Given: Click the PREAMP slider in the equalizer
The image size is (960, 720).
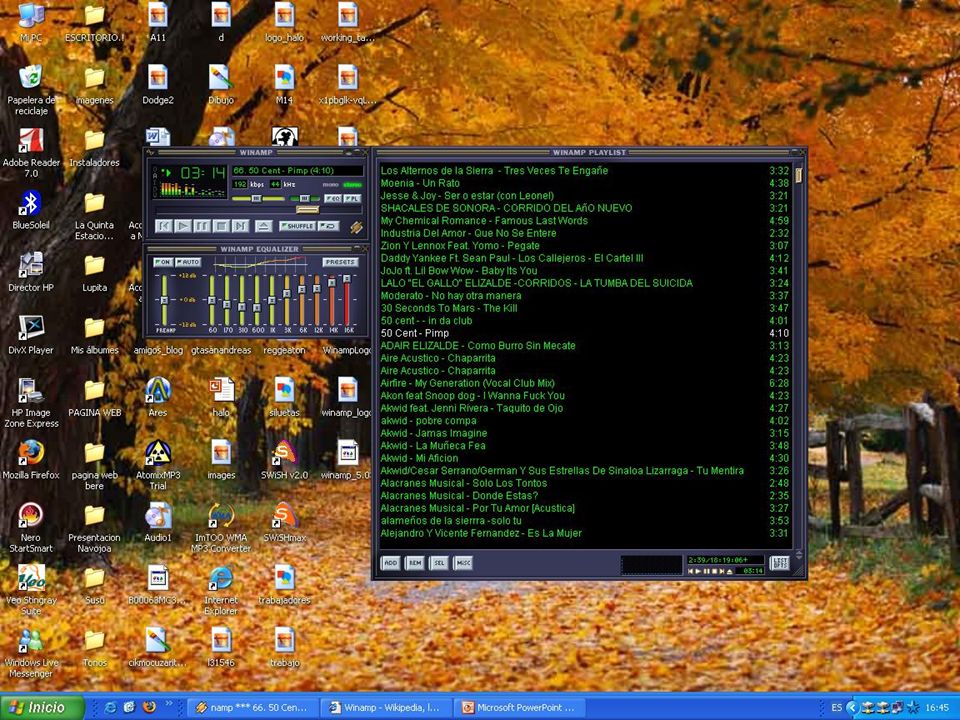Looking at the screenshot, I should pyautogui.click(x=165, y=300).
